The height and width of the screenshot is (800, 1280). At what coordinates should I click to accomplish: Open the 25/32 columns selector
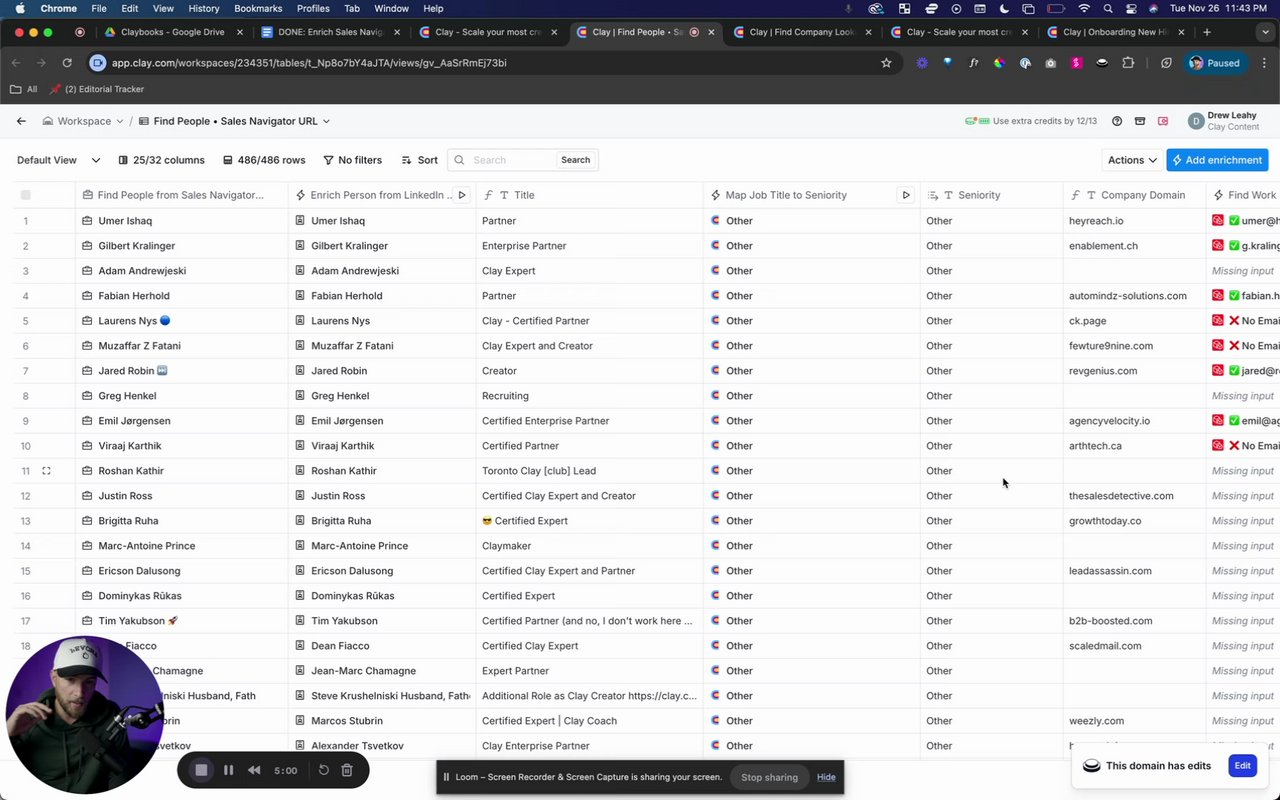(161, 160)
